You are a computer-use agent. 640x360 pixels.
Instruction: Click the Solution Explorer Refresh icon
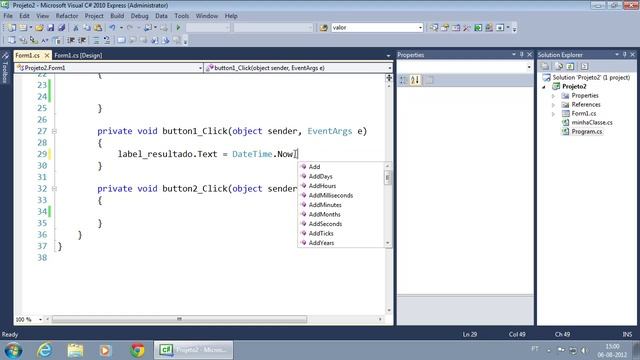pos(570,67)
